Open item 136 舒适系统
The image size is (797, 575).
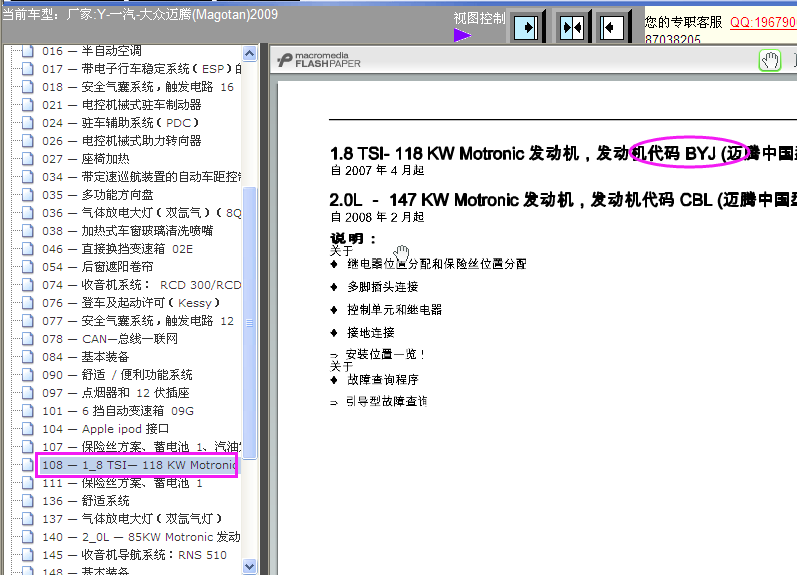(x=85, y=501)
